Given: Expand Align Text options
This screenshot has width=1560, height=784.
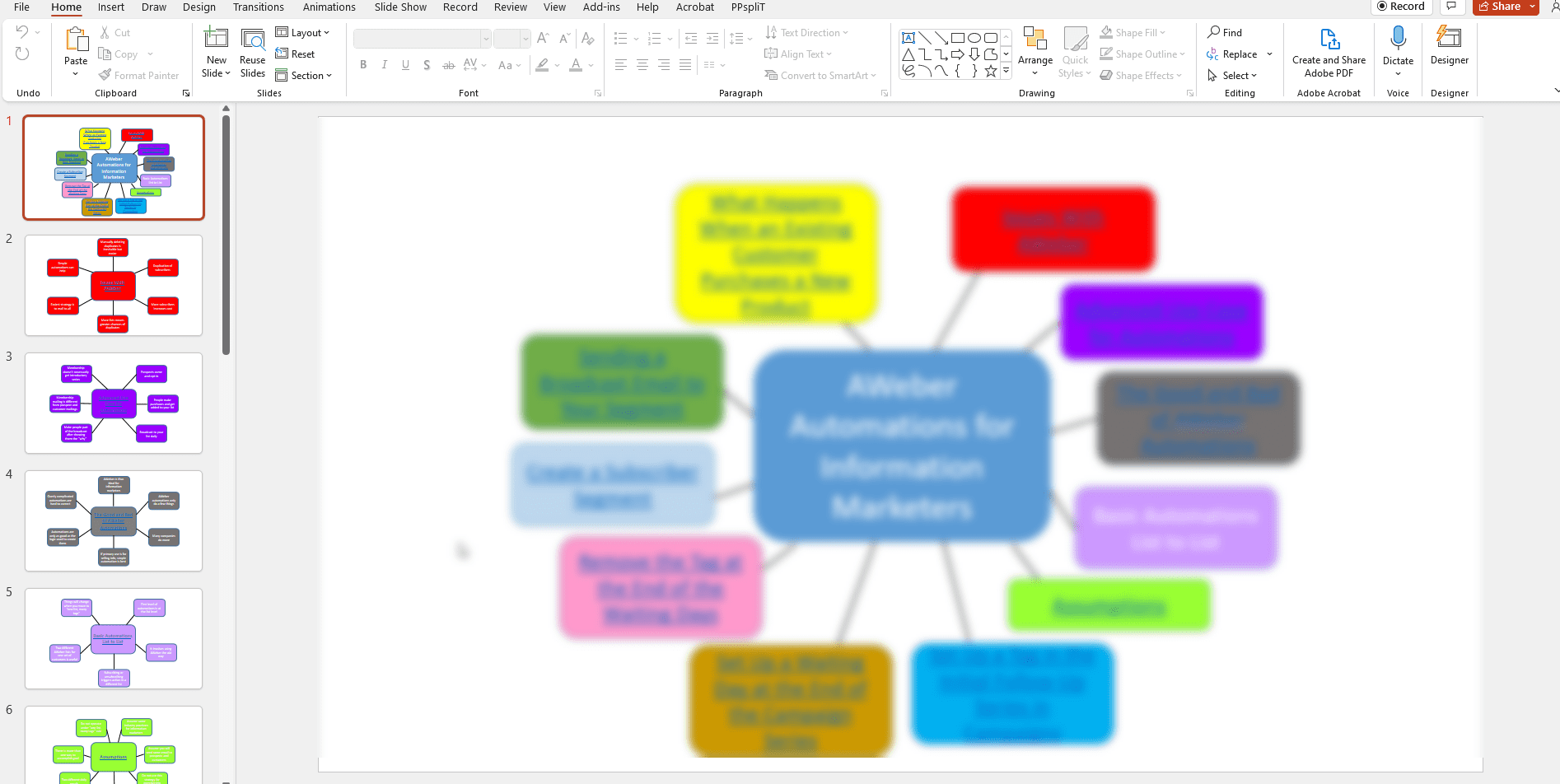Looking at the screenshot, I should click(798, 54).
